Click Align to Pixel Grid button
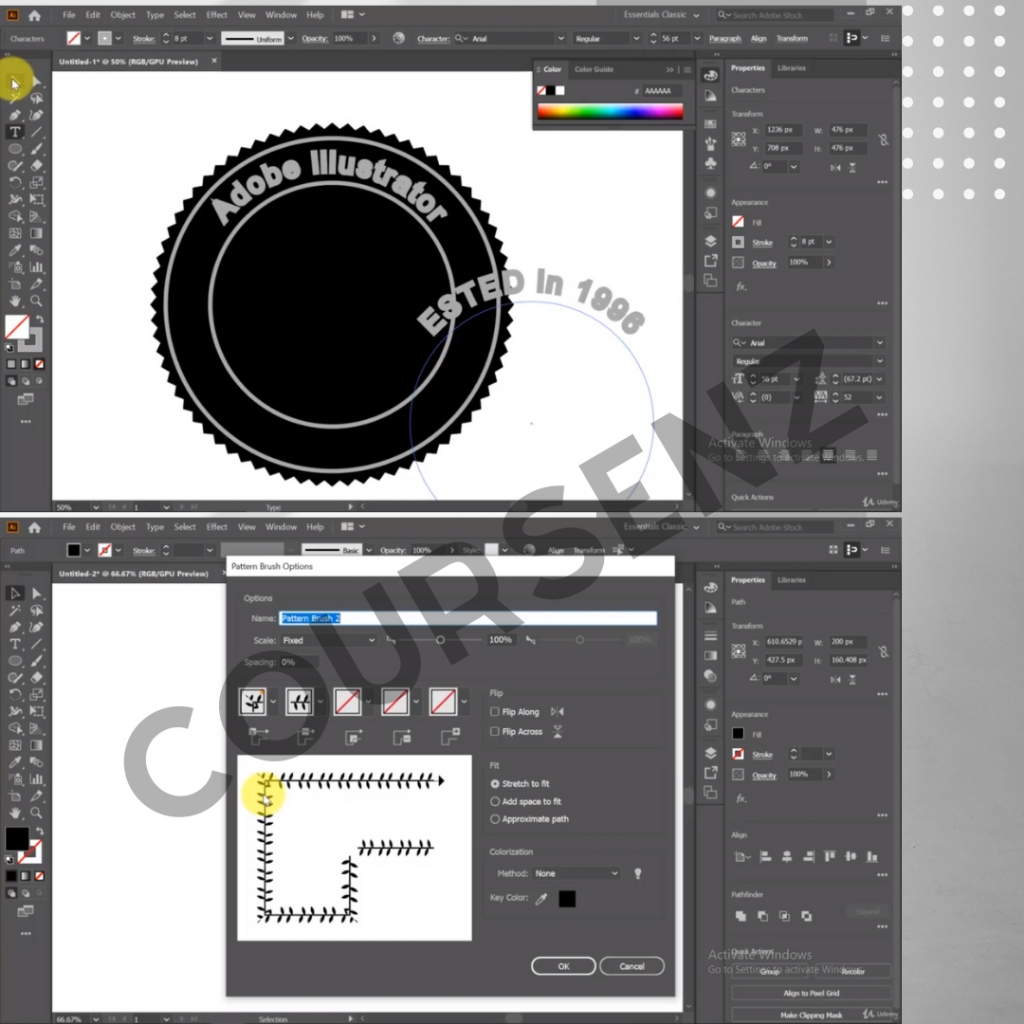The image size is (1024, 1024). pyautogui.click(x=811, y=993)
